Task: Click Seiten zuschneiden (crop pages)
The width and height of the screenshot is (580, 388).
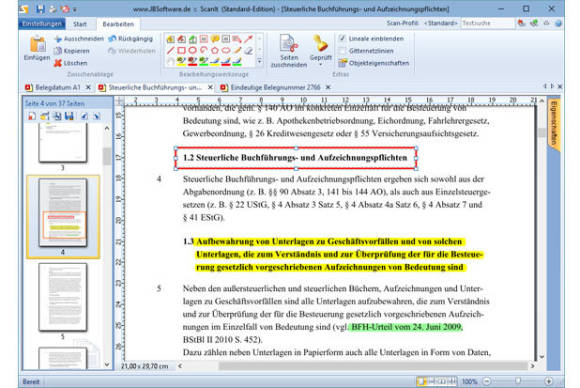Action: [289, 51]
